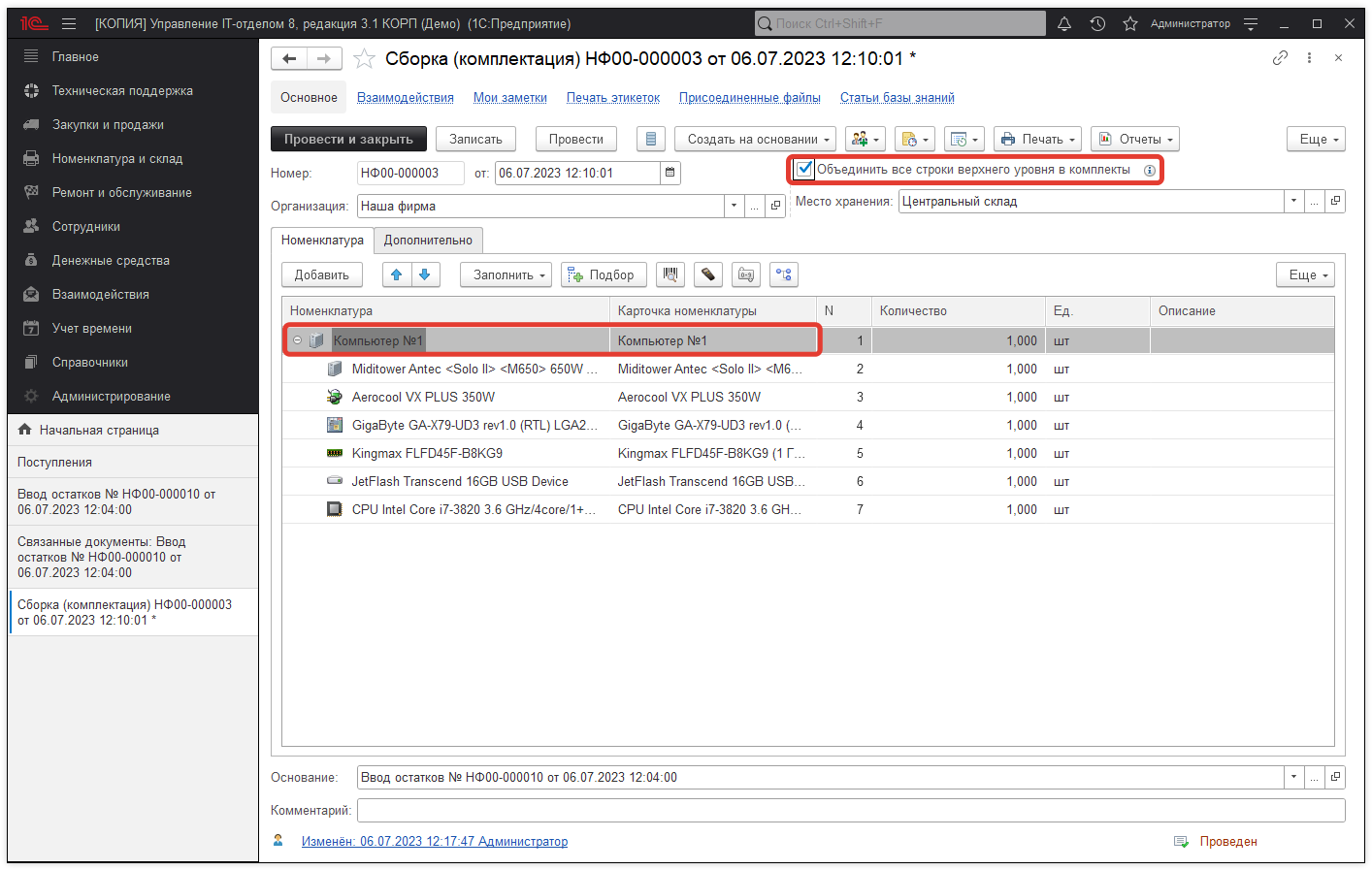Click the 'Провести и закрыть' button

click(348, 139)
